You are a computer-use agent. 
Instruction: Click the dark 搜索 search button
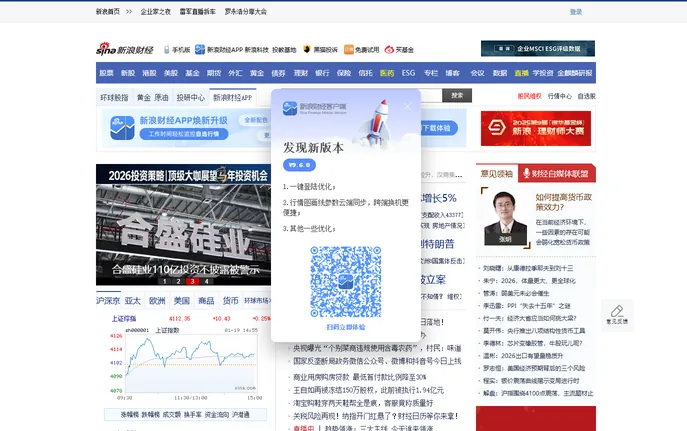(457, 95)
